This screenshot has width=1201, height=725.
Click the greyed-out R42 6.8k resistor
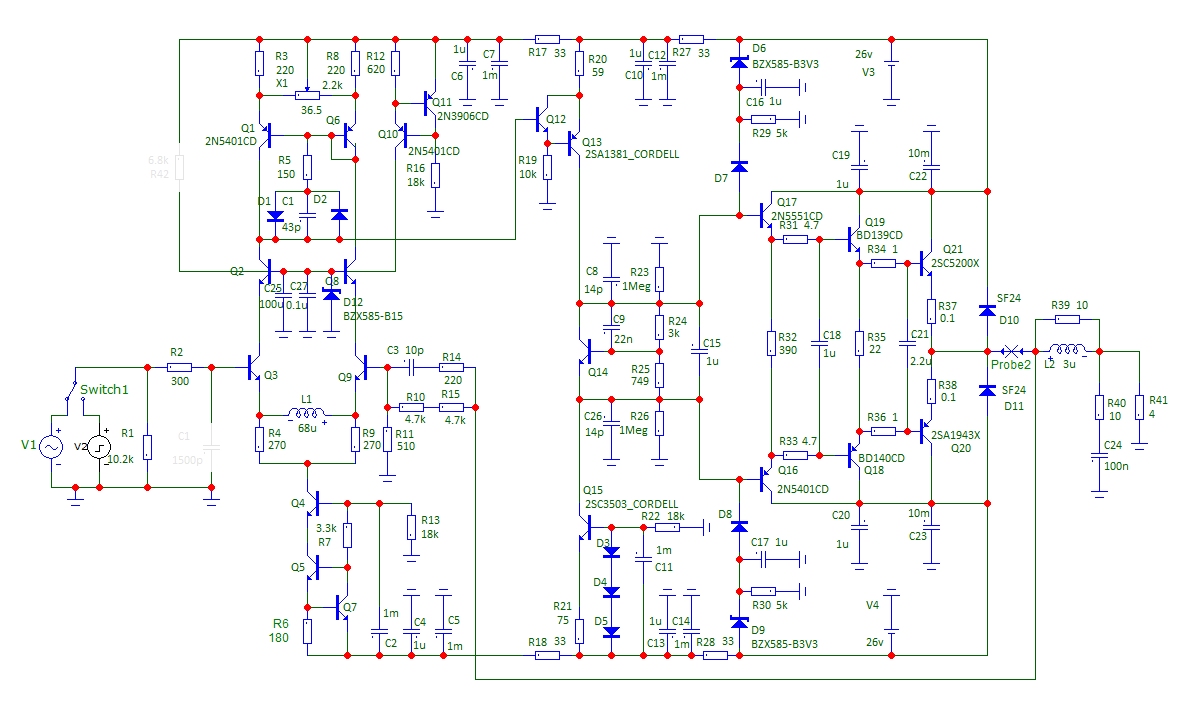tap(181, 165)
